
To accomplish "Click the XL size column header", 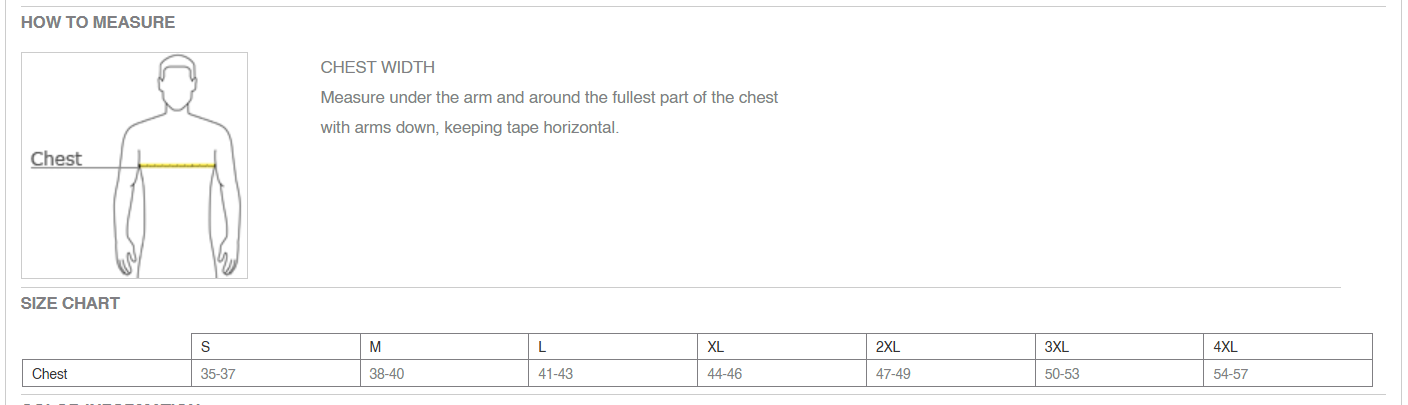I will (783, 347).
